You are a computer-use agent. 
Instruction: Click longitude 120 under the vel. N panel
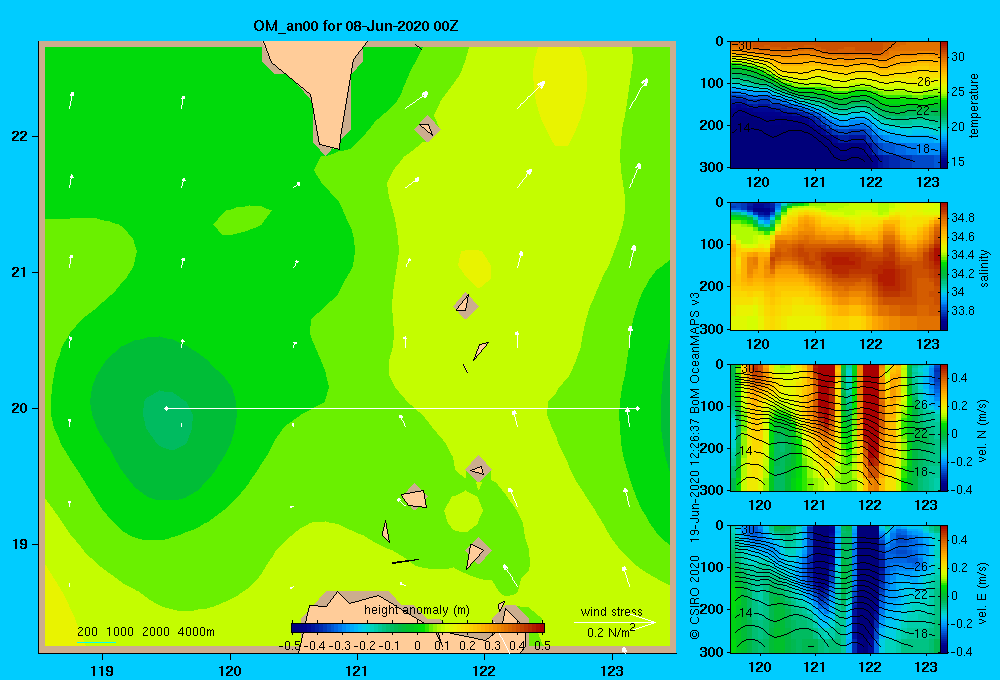pyautogui.click(x=760, y=505)
